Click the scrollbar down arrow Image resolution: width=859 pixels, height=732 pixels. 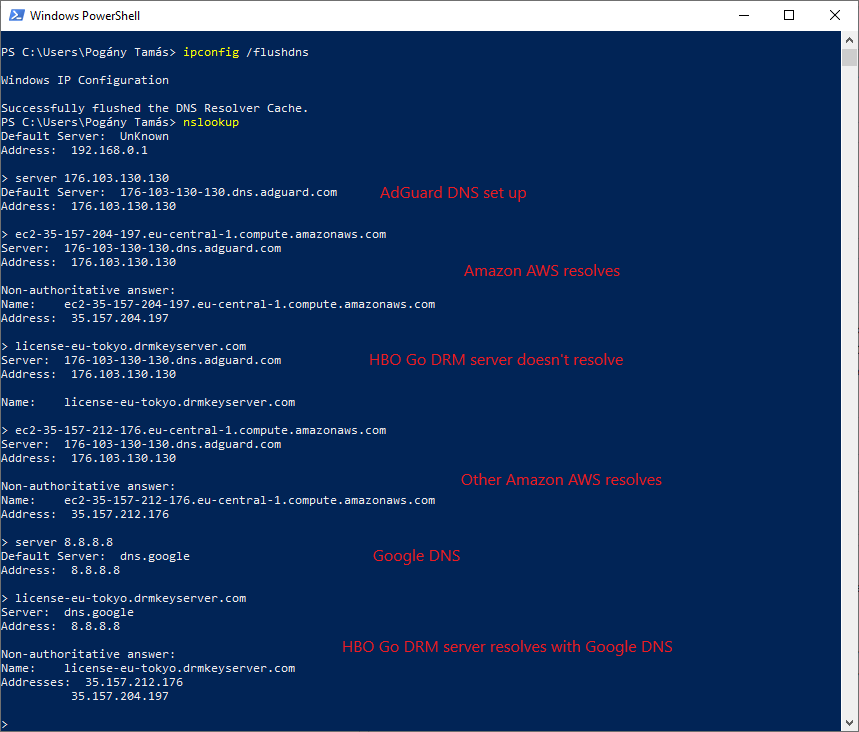click(x=849, y=723)
